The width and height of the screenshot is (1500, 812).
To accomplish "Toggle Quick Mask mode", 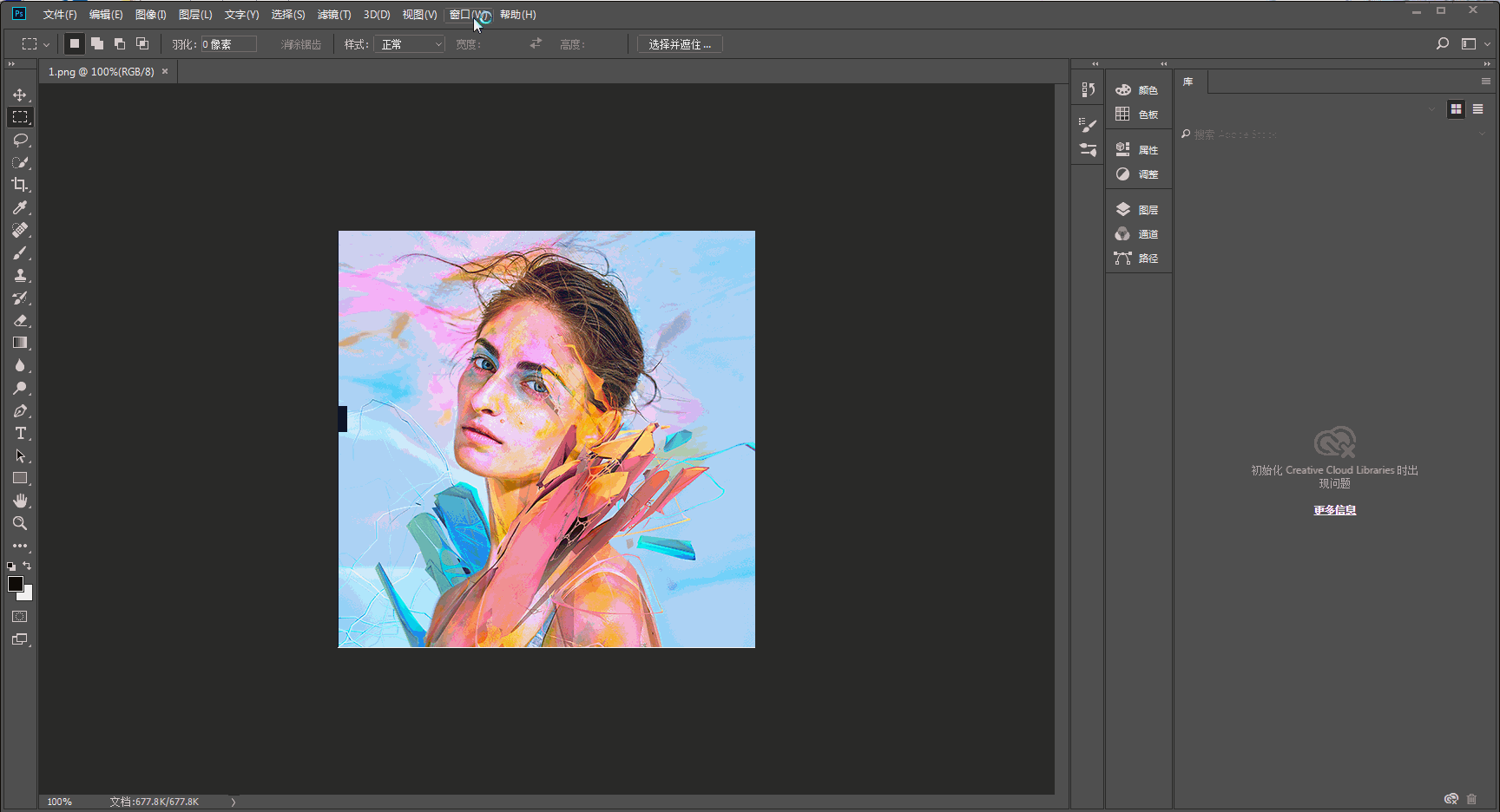I will 19,617.
